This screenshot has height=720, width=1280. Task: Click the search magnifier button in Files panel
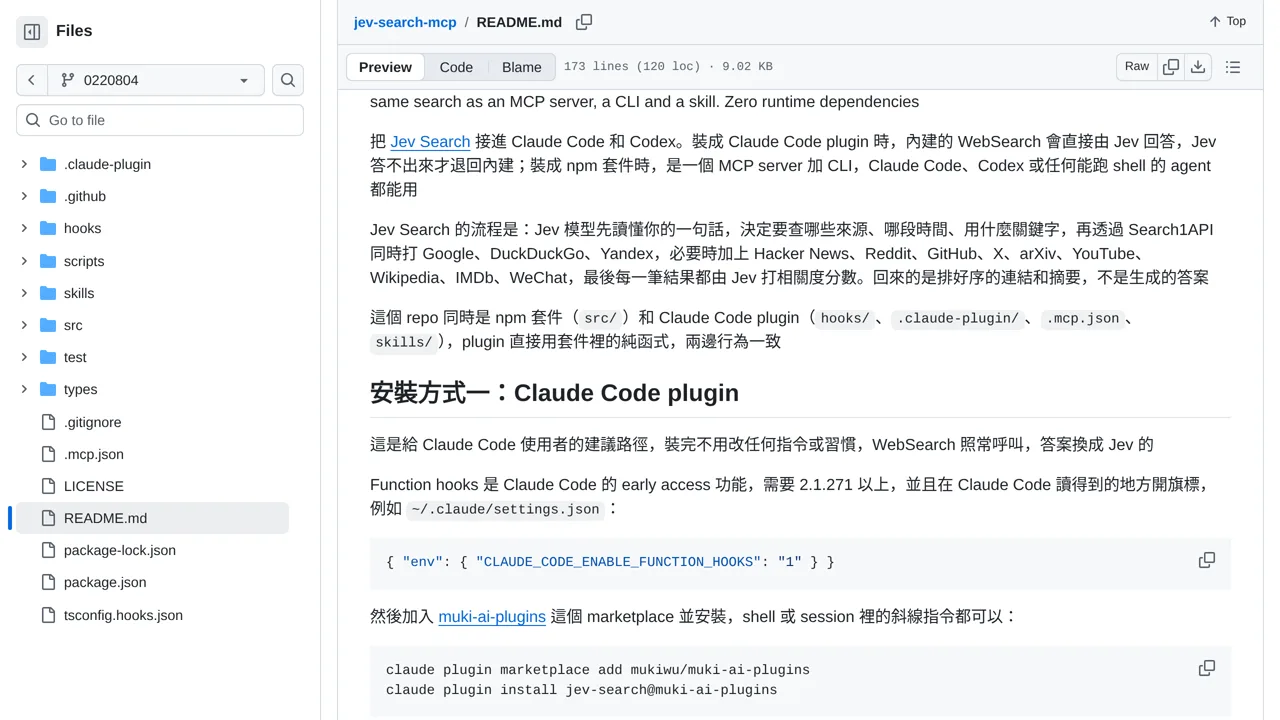click(x=288, y=80)
